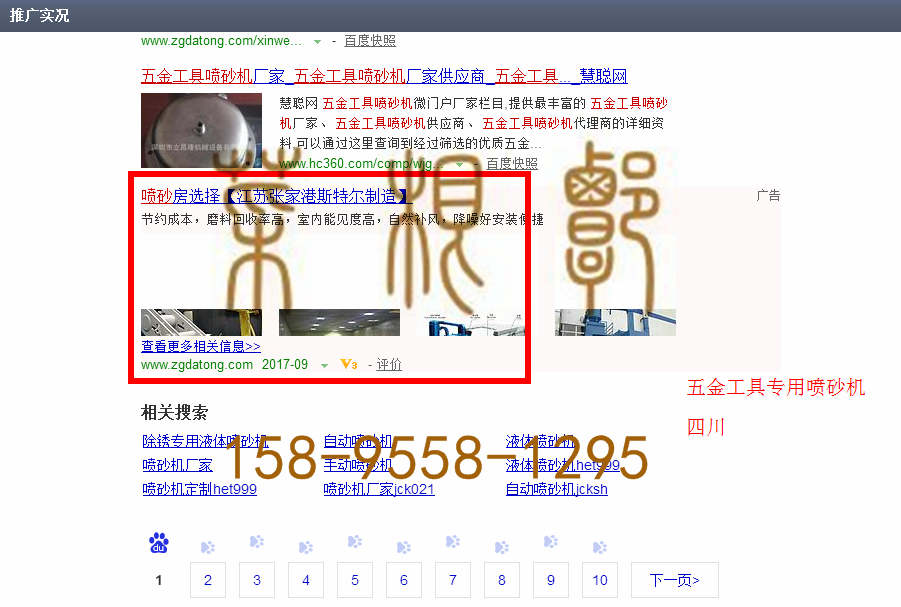Viewport: 901px width, 607px height.
Task: Go to results page 2
Action: point(207,580)
